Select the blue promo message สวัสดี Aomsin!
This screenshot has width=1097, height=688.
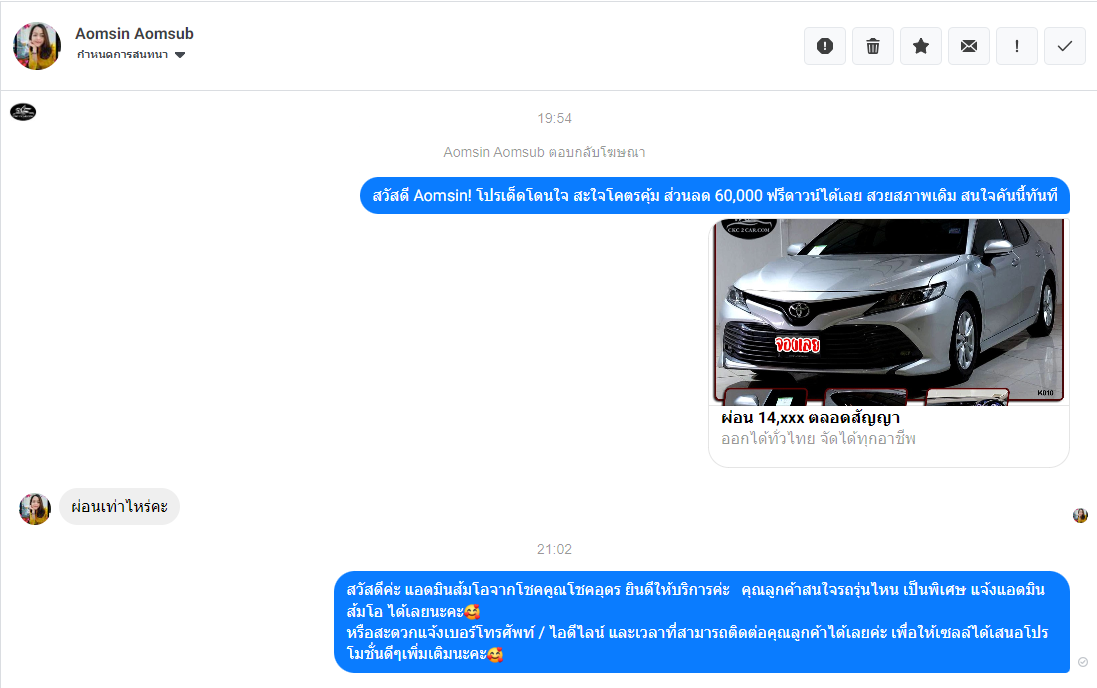click(x=715, y=195)
